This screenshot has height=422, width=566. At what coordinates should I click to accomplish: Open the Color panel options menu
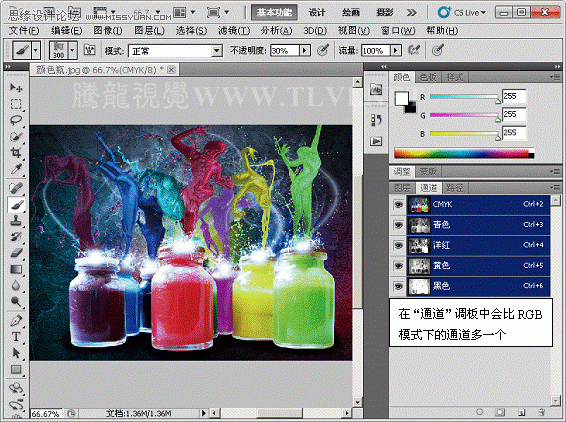pyautogui.click(x=554, y=77)
